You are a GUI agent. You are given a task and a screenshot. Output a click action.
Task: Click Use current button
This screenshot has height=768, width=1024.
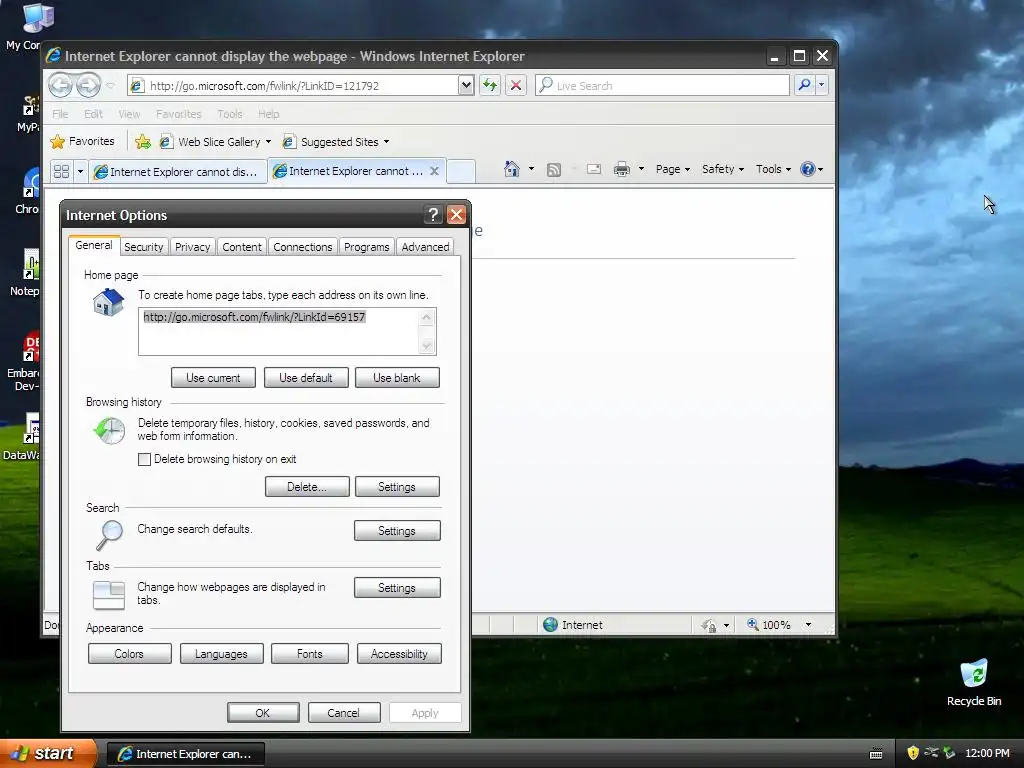(213, 377)
